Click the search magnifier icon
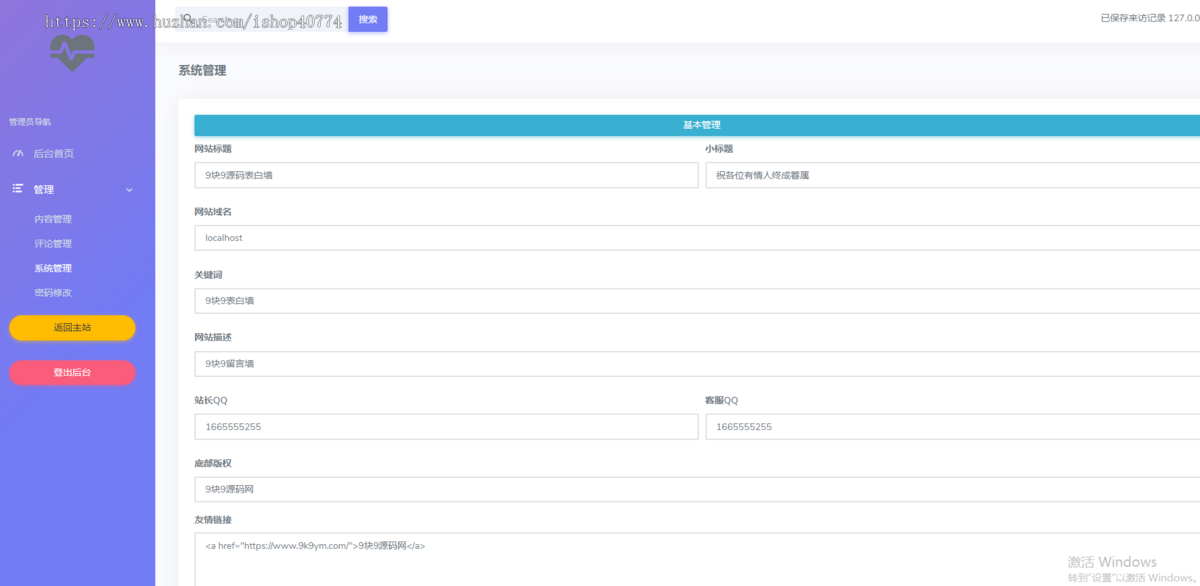Screen dimensions: 1200x586 pyautogui.click(x=187, y=19)
